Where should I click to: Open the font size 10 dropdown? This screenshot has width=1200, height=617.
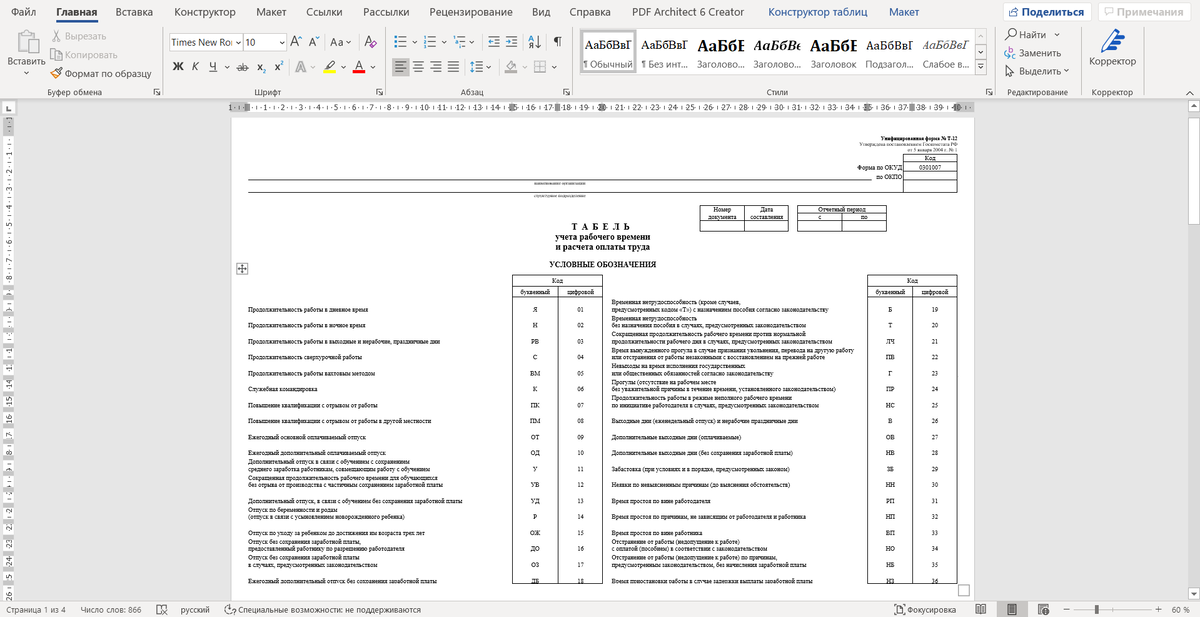pyautogui.click(x=280, y=43)
